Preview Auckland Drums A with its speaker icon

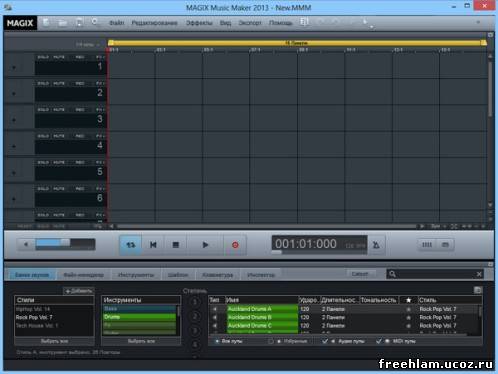[215, 309]
